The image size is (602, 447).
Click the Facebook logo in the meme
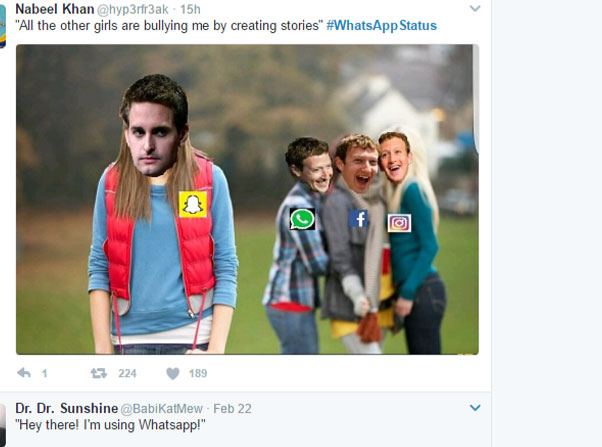[x=358, y=219]
